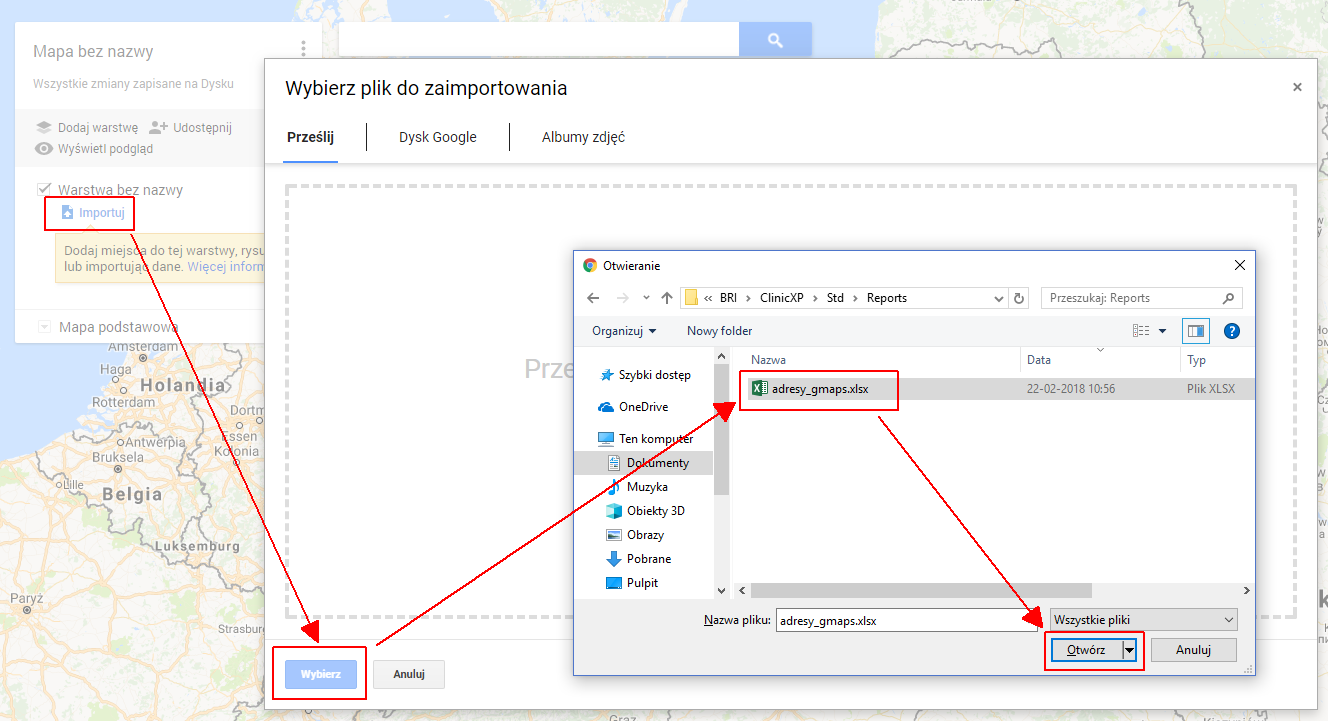The height and width of the screenshot is (721, 1328).
Task: Click the up-folder arrow in file dialog
Action: point(667,298)
